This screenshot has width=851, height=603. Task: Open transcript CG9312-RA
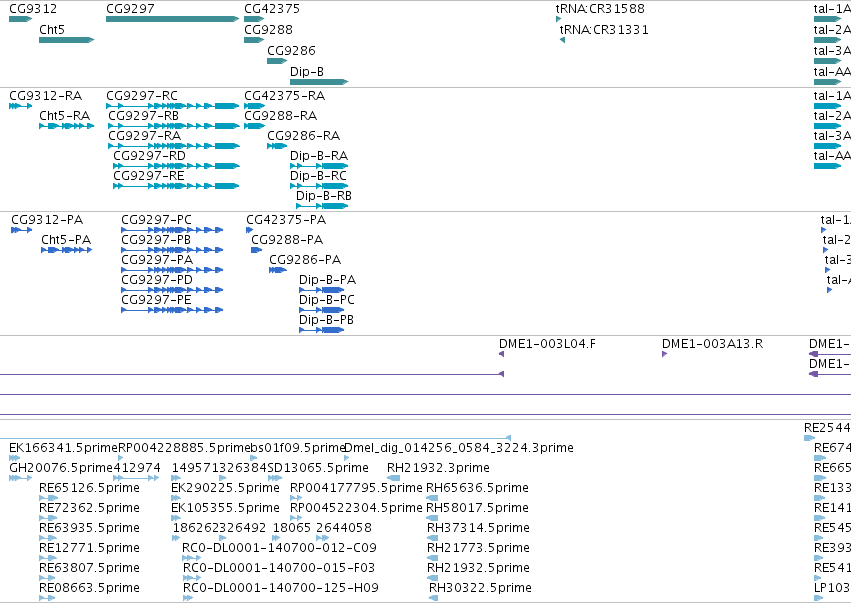(46, 96)
